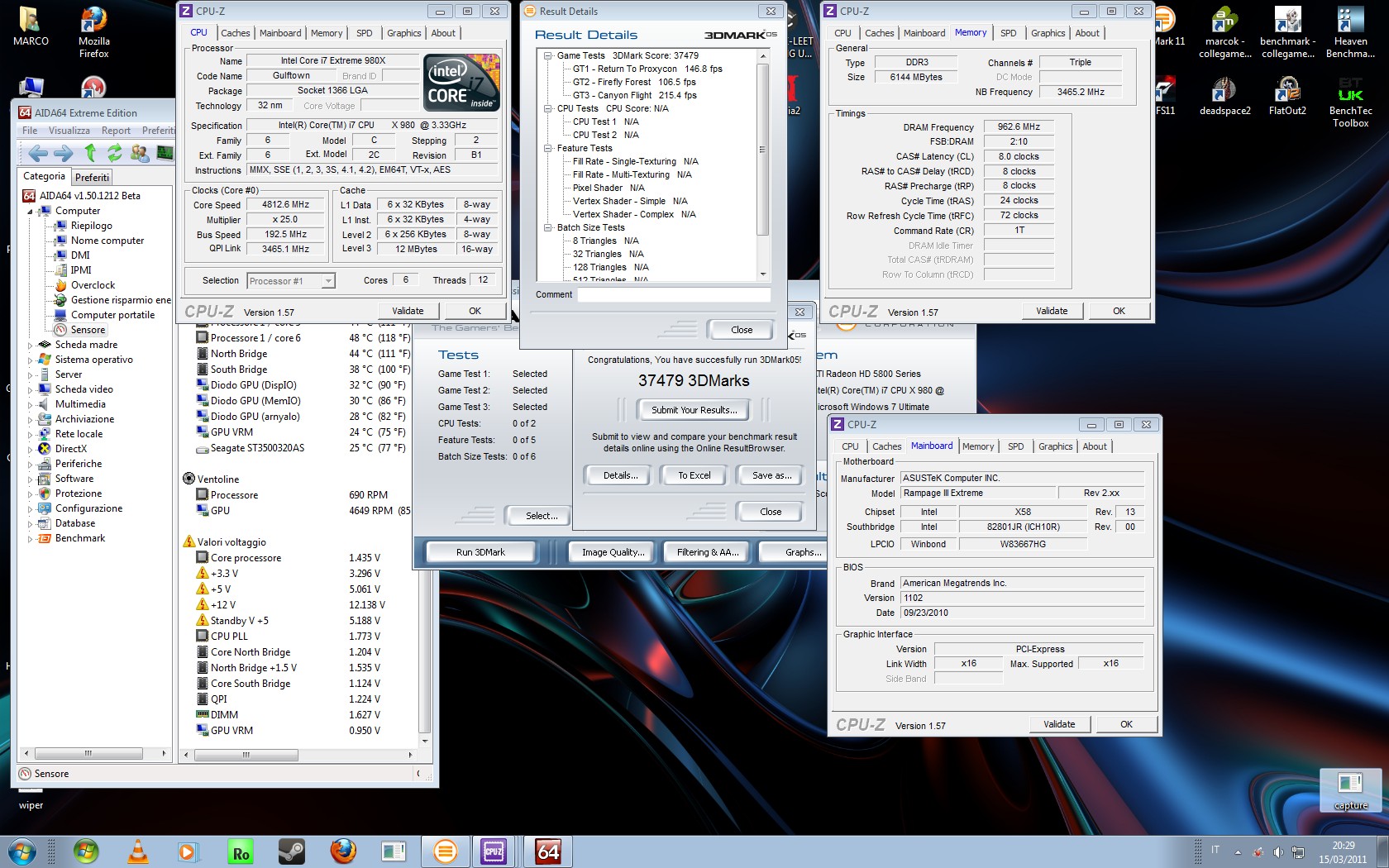The height and width of the screenshot is (868, 1389).
Task: Click AIDA64 users toolbar icon
Action: tap(140, 153)
